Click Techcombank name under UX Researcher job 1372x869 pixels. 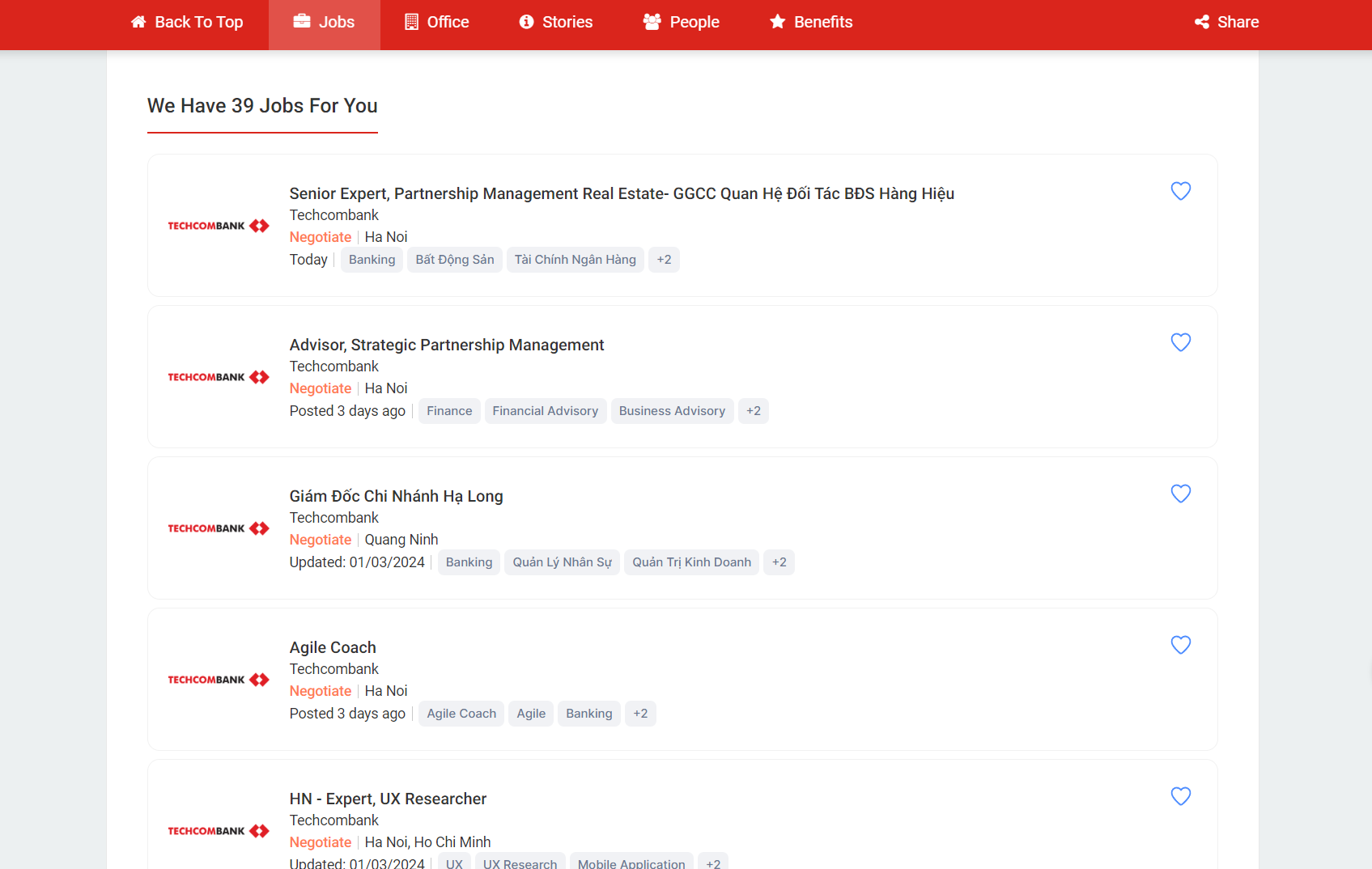pos(334,820)
